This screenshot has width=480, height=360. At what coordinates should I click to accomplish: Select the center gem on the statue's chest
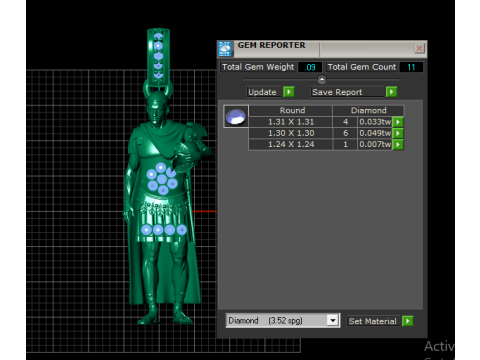(162, 179)
